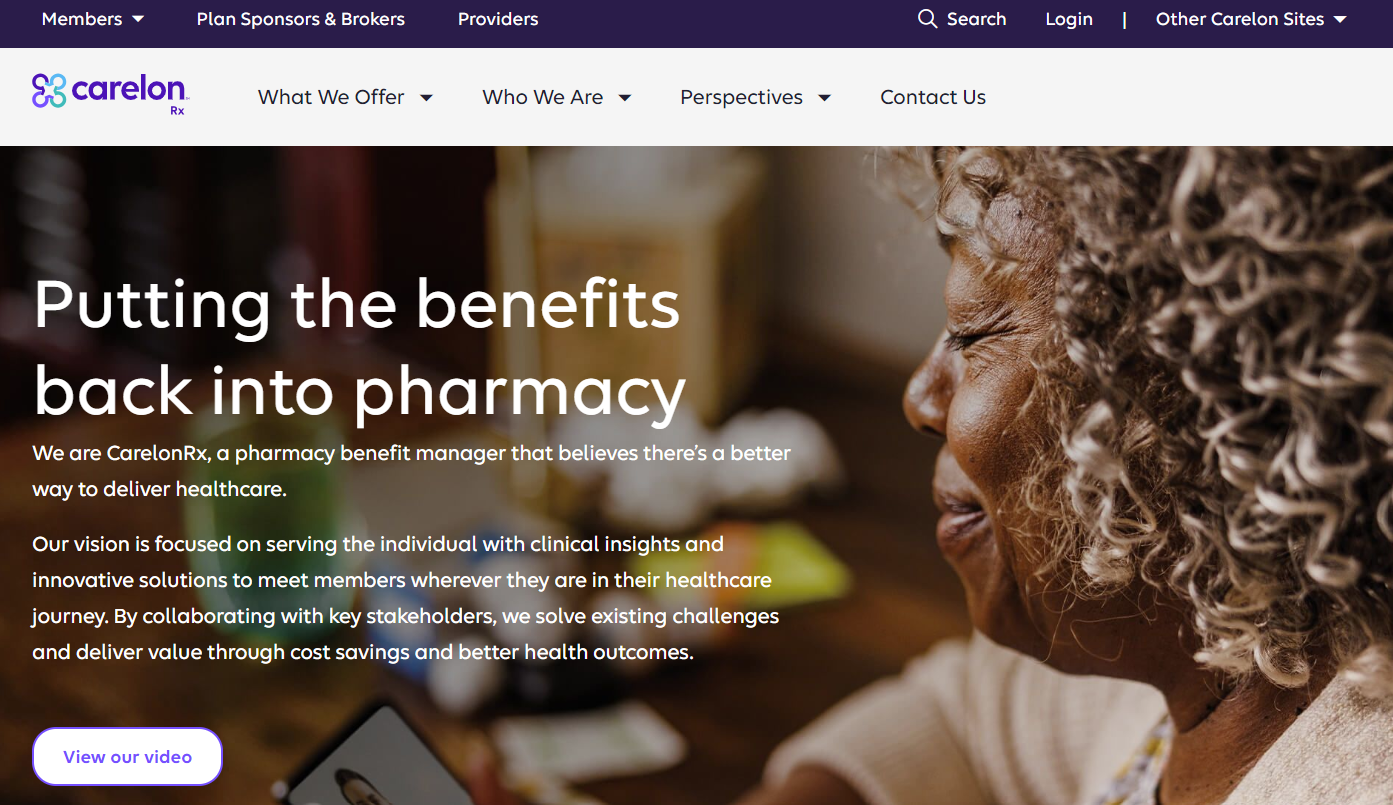The image size is (1393, 805).
Task: Open the Providers page
Action: coord(498,19)
